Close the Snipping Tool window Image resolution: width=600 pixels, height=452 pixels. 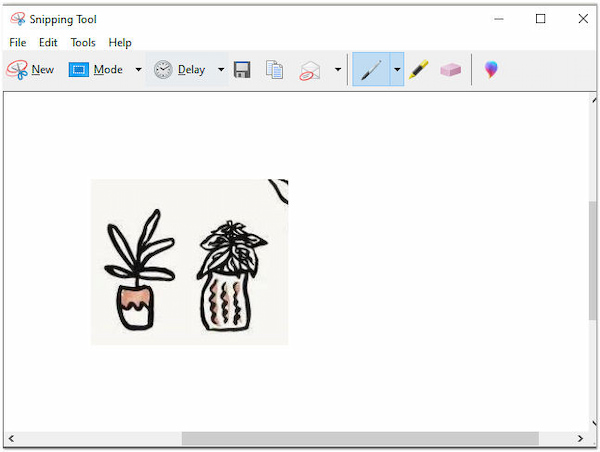click(583, 19)
